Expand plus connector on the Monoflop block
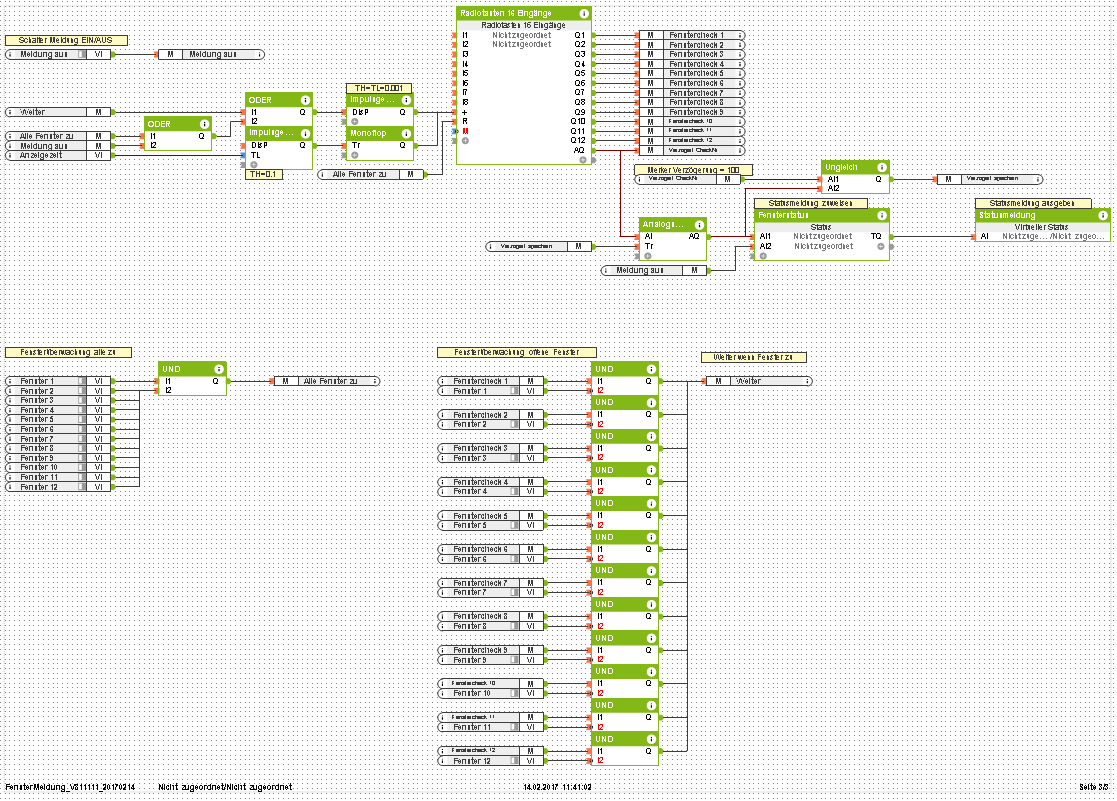Viewport: 1117px width, 801px height. tap(354, 155)
